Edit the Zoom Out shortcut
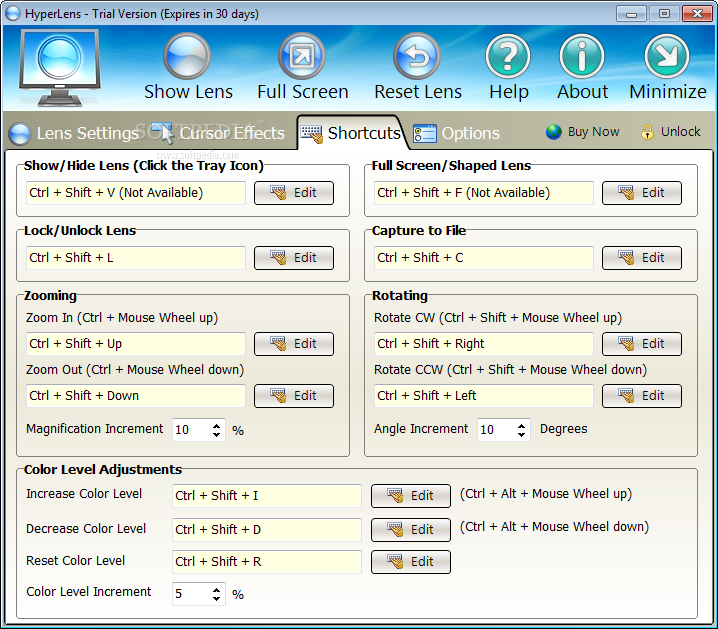Viewport: 718px width, 629px height. (x=294, y=396)
